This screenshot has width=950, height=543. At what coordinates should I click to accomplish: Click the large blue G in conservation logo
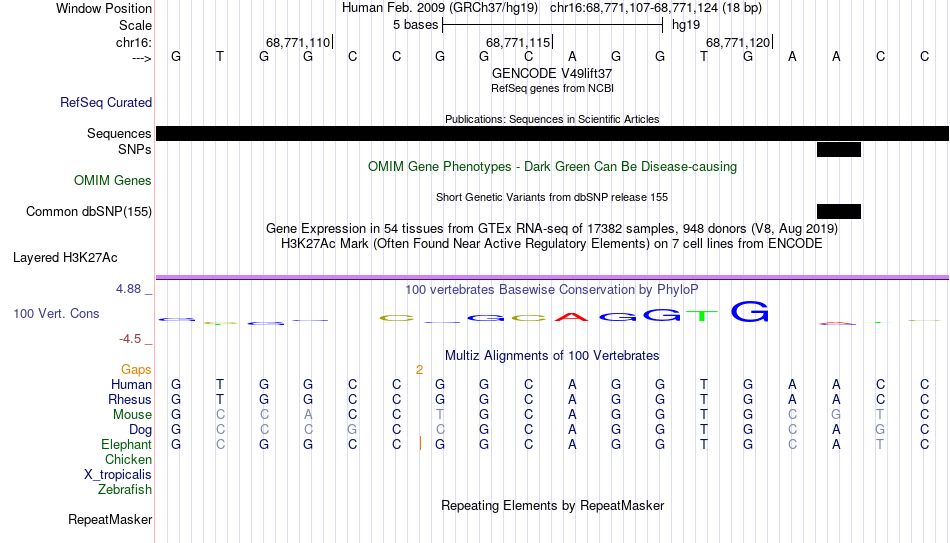[x=749, y=311]
